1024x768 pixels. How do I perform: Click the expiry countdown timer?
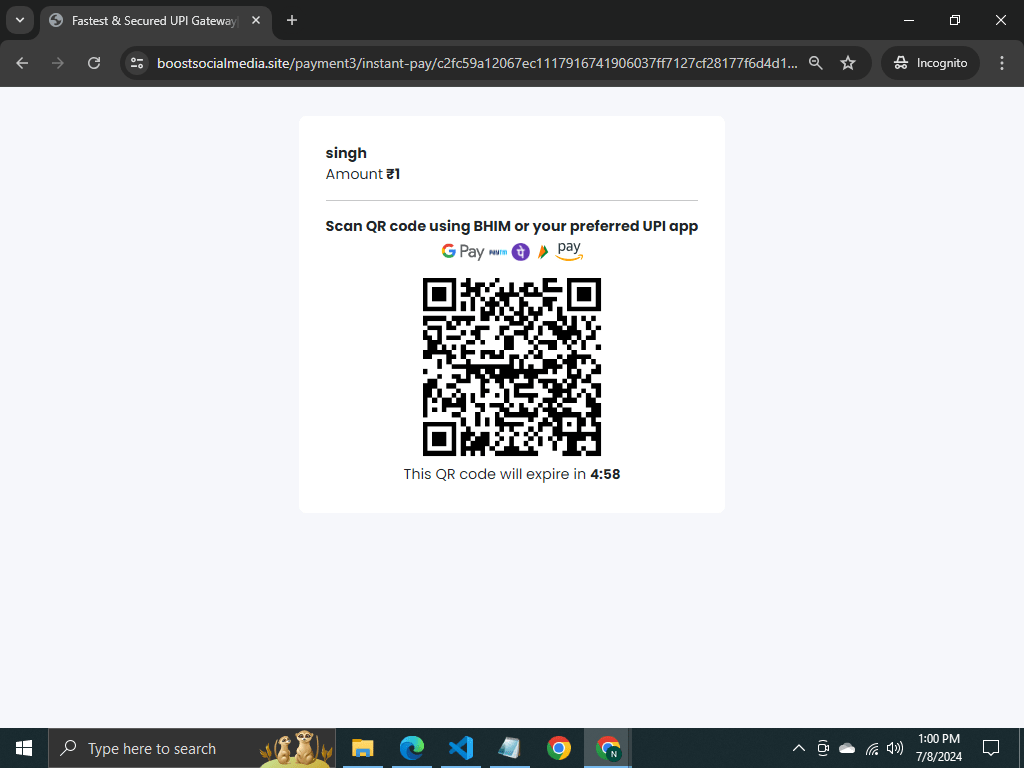605,474
